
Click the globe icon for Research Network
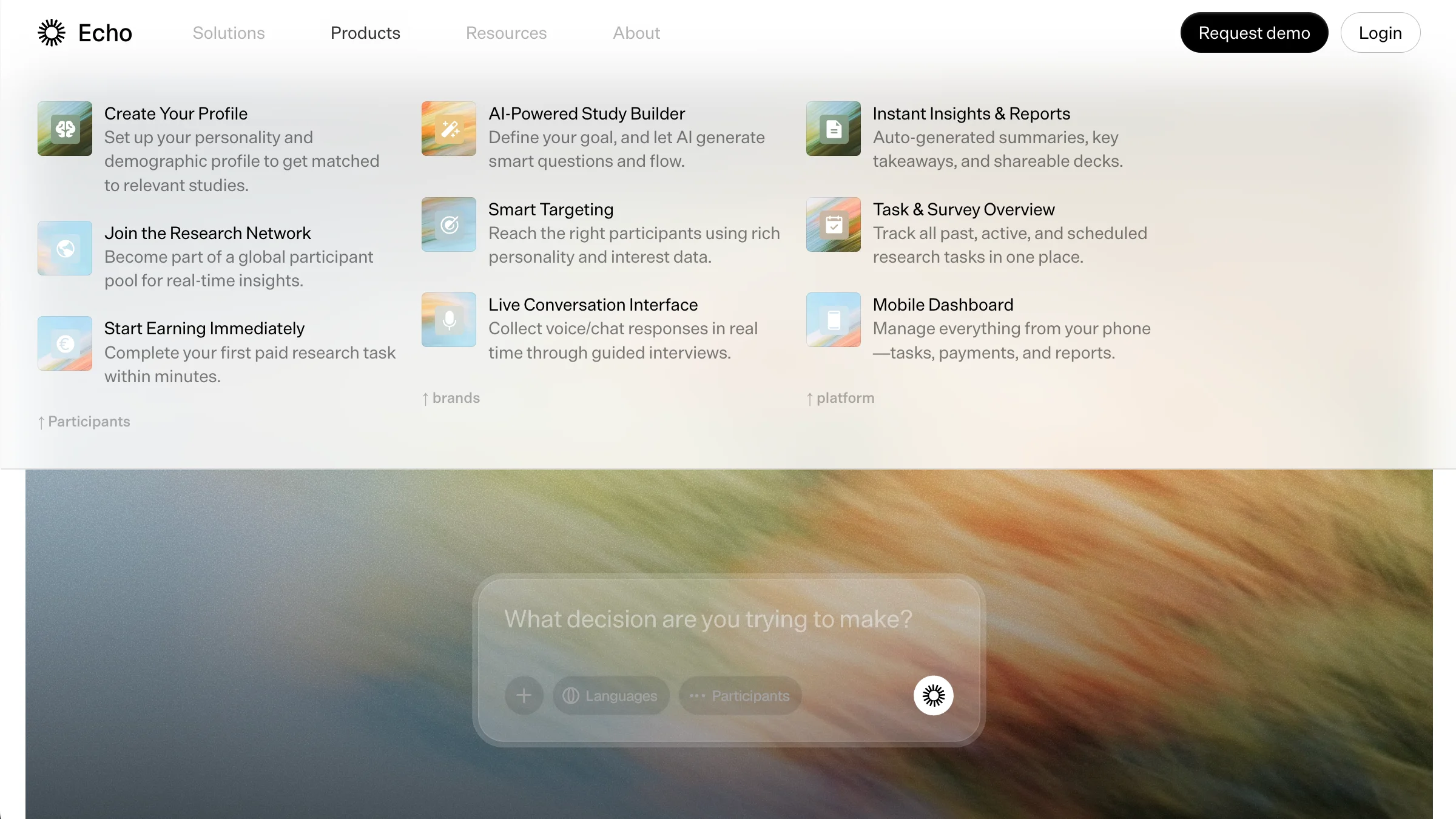[65, 248]
